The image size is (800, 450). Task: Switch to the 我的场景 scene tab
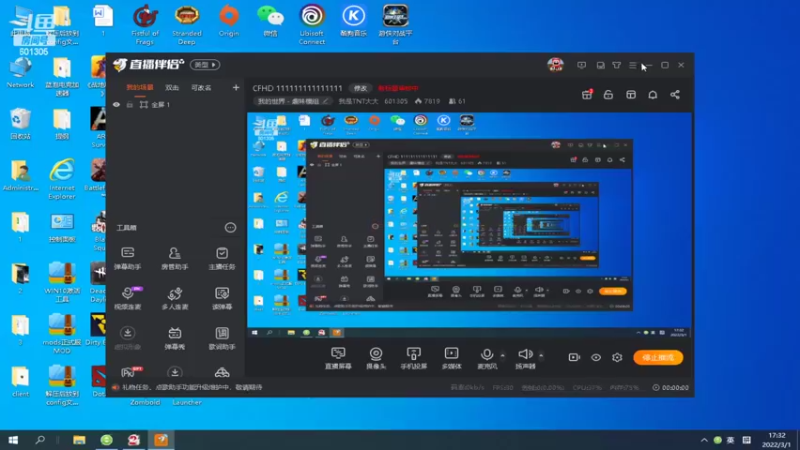coord(140,88)
